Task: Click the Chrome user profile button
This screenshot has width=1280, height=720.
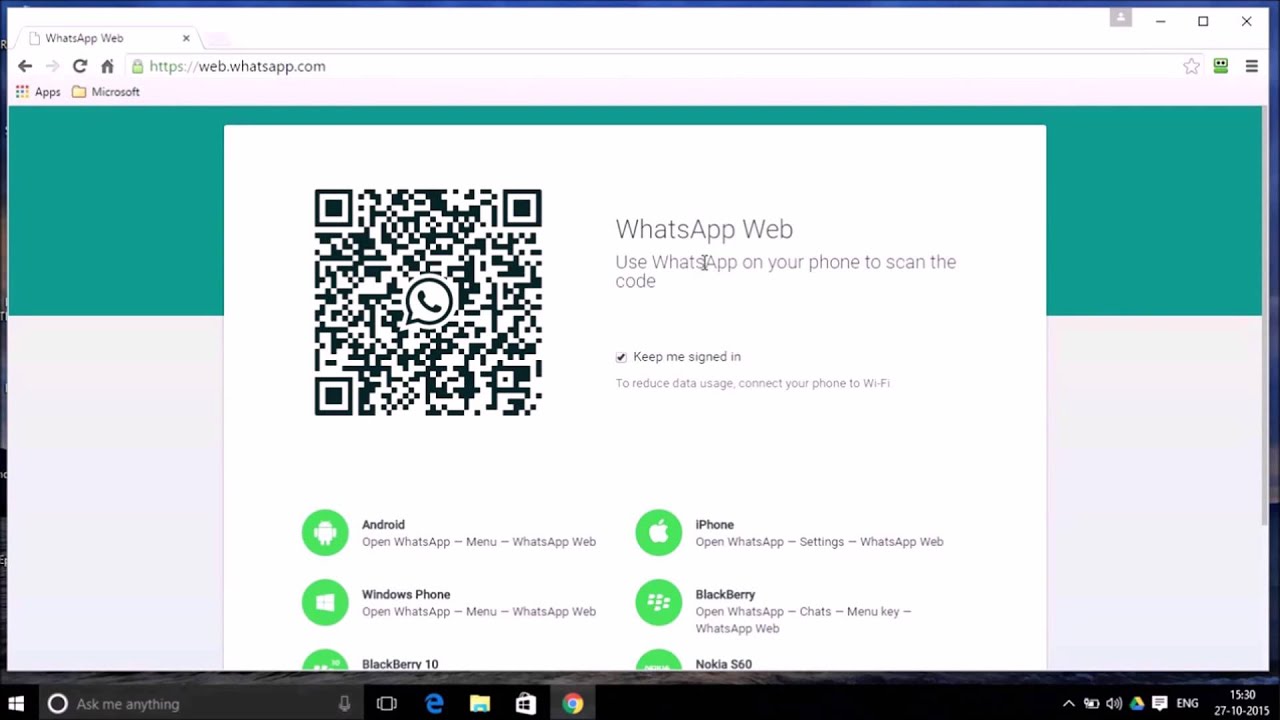Action: tap(1120, 18)
